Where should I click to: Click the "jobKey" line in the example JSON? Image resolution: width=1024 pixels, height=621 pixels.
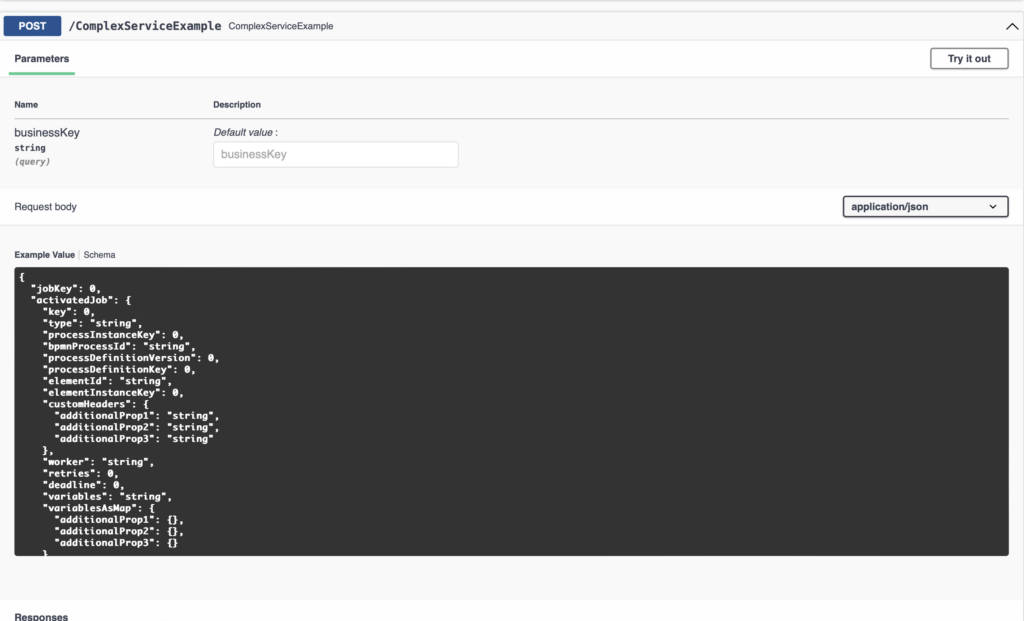[66, 289]
